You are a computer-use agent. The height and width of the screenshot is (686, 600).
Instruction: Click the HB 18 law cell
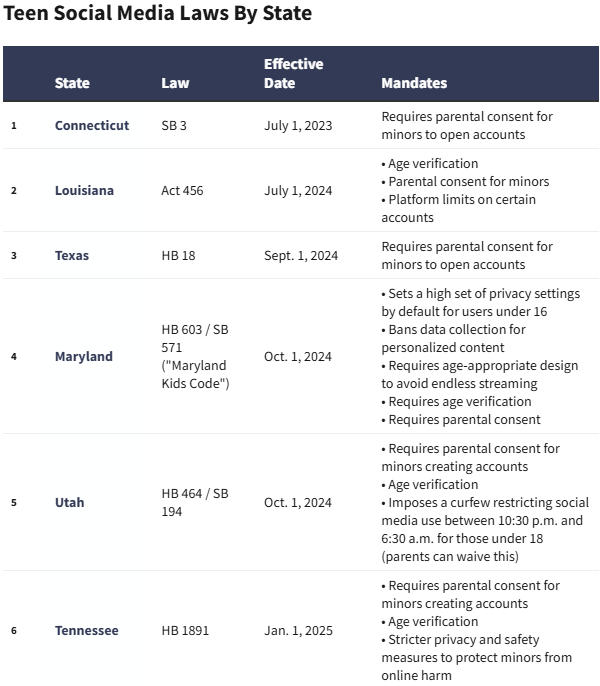(178, 256)
